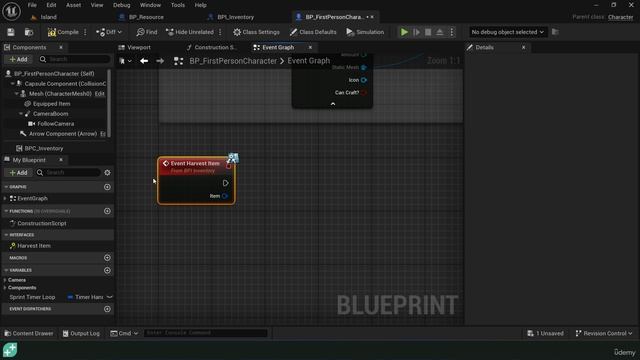Image resolution: width=640 pixels, height=360 pixels.
Task: Click the Eject icon
Action: click(x=440, y=32)
